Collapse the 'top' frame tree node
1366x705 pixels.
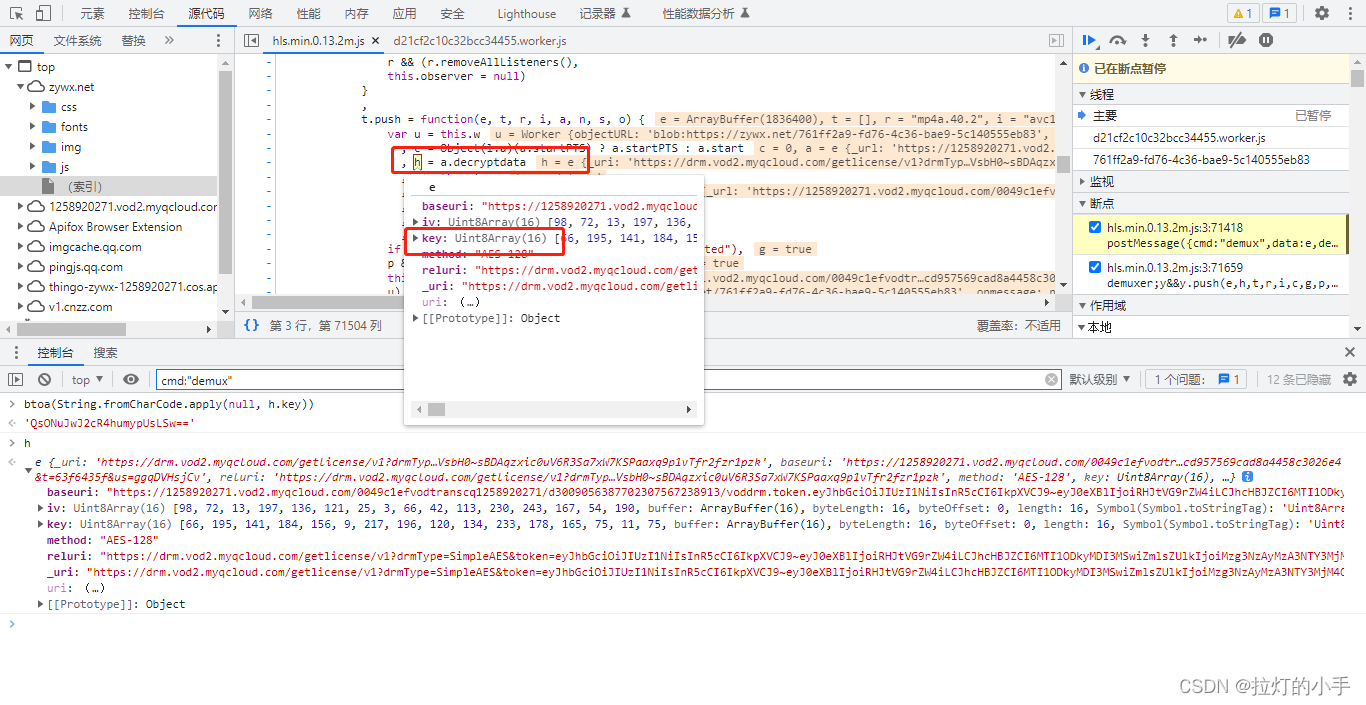point(10,67)
